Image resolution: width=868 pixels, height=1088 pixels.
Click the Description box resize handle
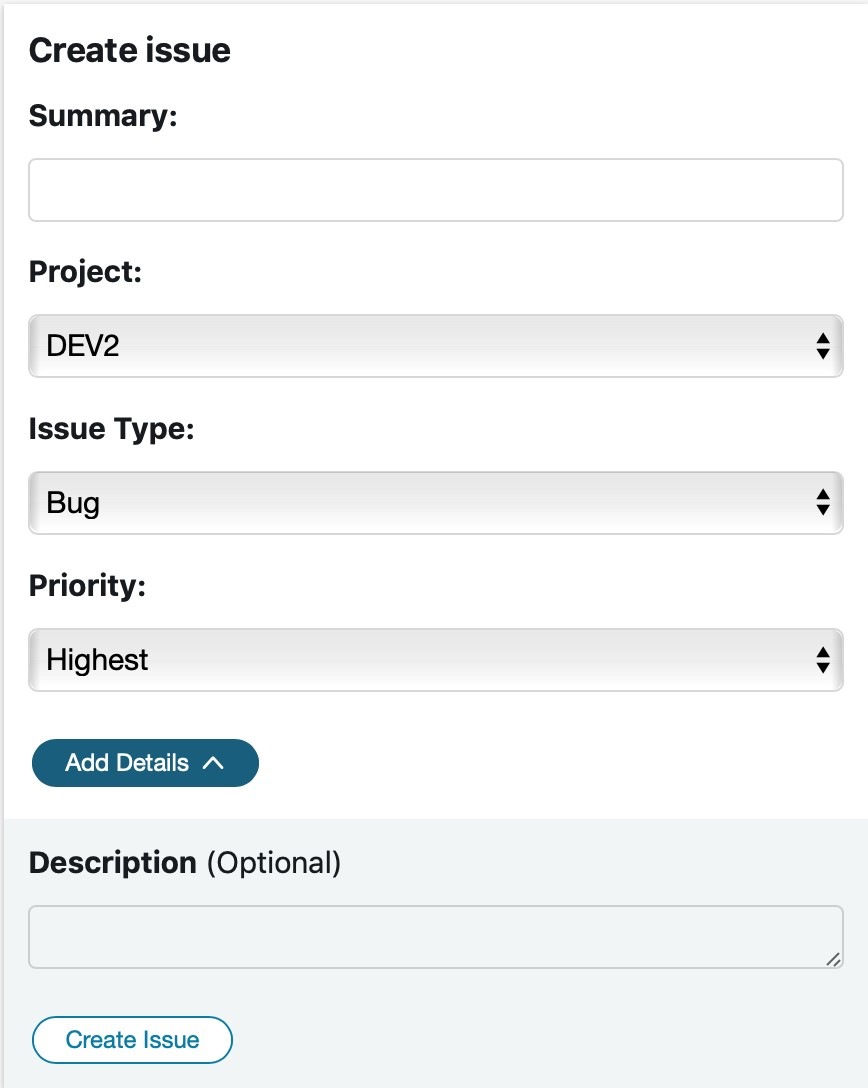(833, 959)
